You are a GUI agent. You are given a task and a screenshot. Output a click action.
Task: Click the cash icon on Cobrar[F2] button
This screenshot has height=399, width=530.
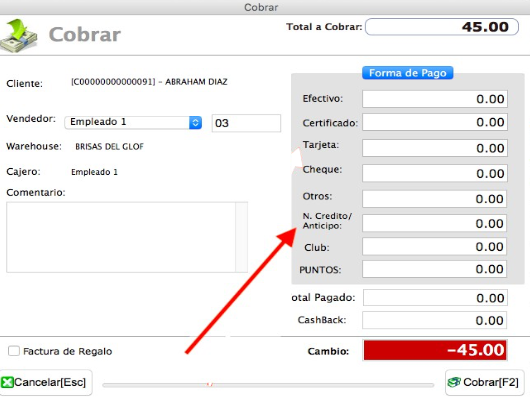coord(454,382)
